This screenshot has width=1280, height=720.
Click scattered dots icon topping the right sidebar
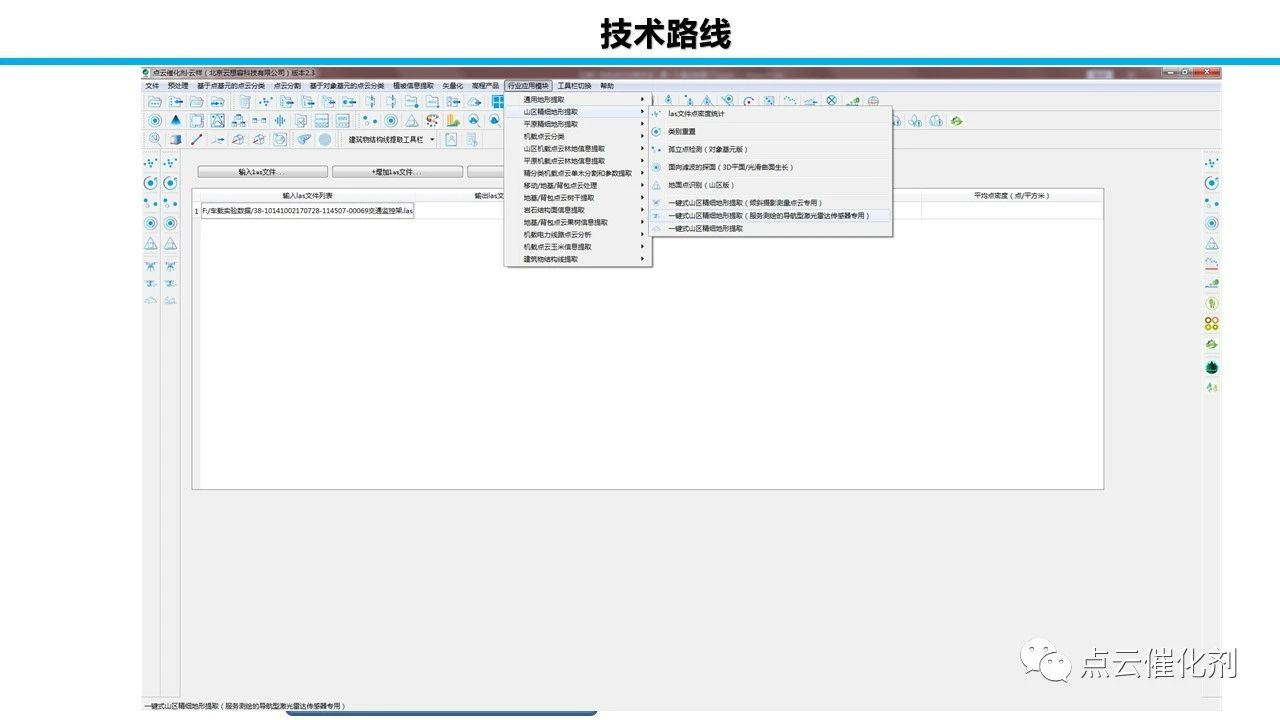(x=1212, y=162)
